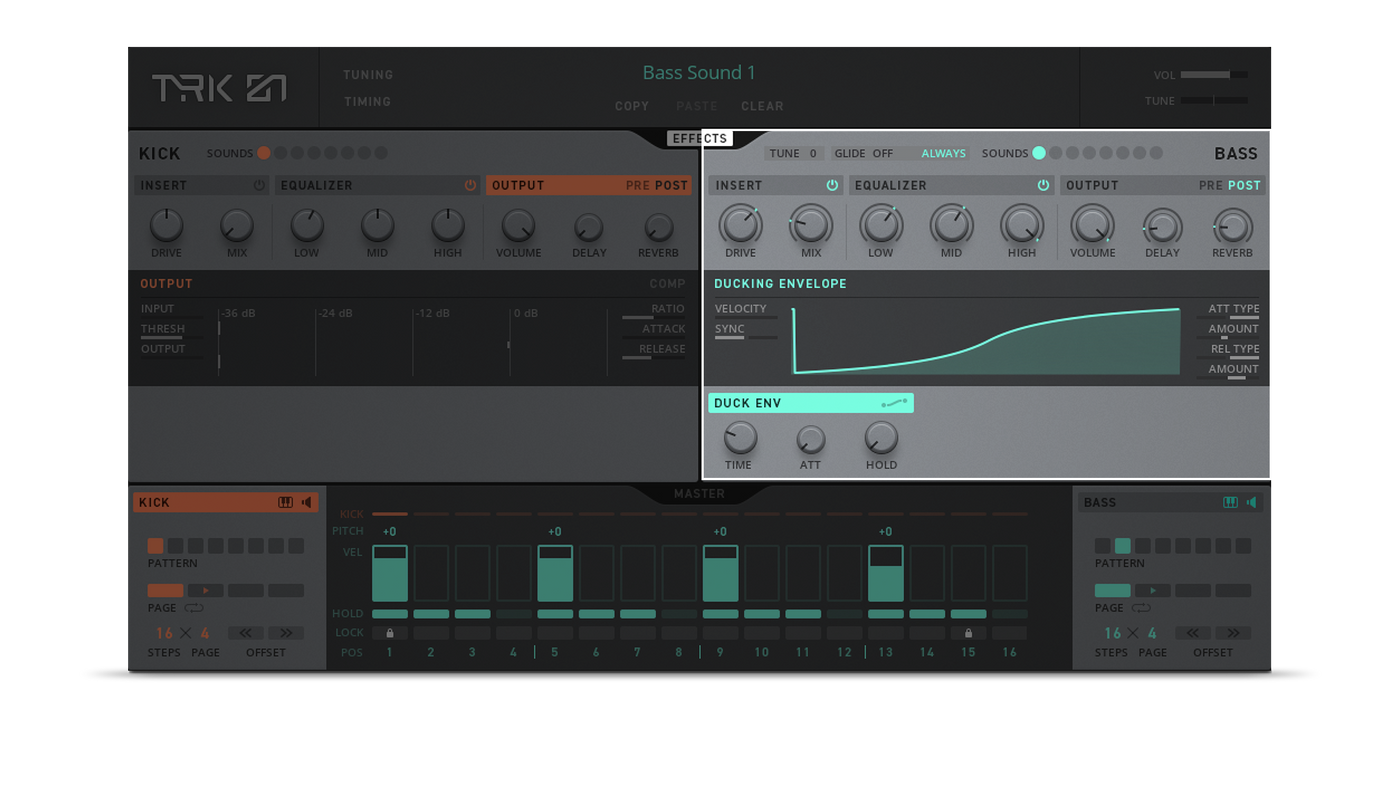The height and width of the screenshot is (804, 1400).
Task: Open the Tuning section
Action: point(368,75)
